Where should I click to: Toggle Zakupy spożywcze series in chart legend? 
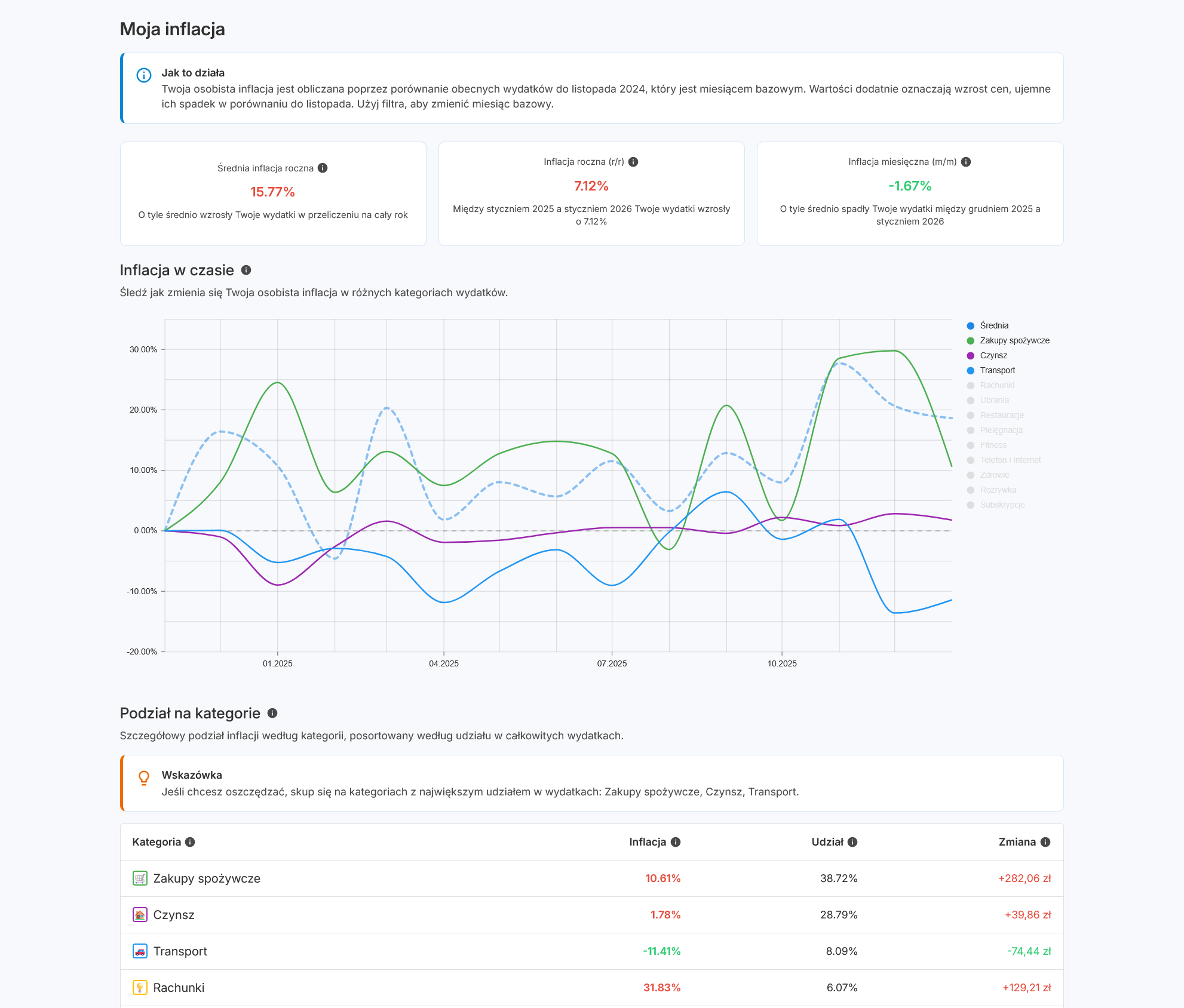coord(1014,340)
